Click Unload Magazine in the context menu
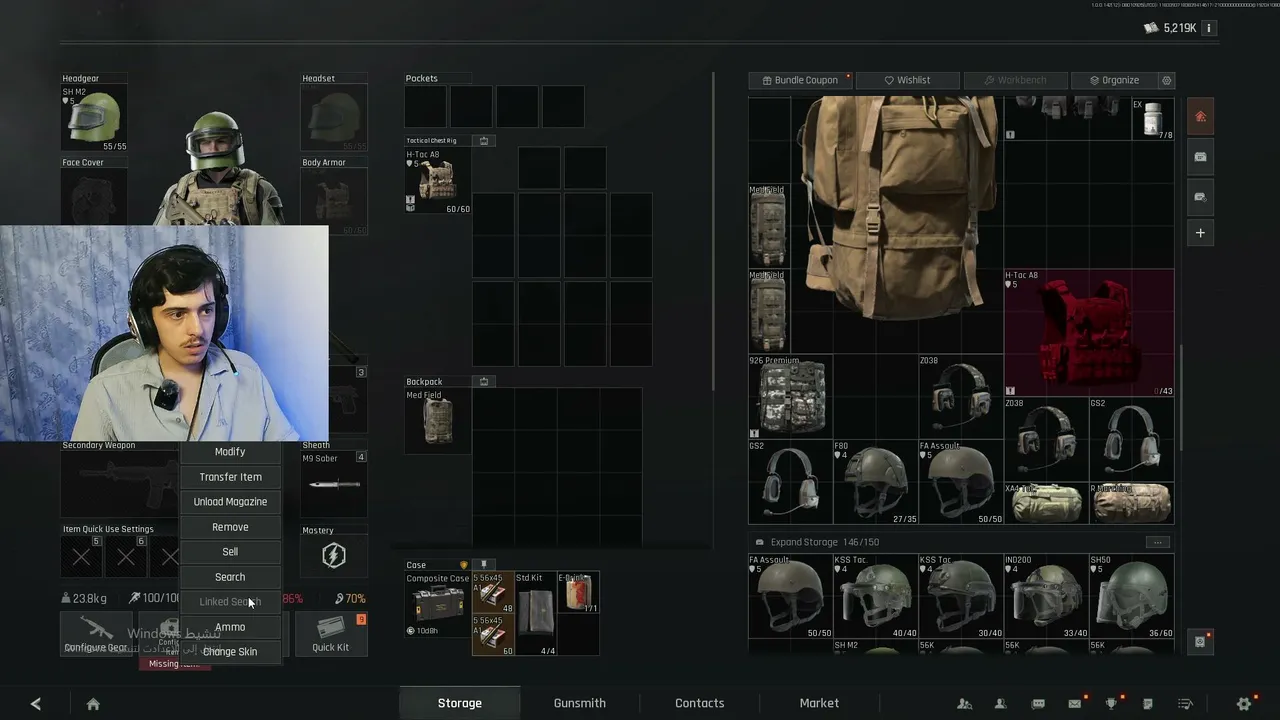The image size is (1280, 720). click(230, 502)
